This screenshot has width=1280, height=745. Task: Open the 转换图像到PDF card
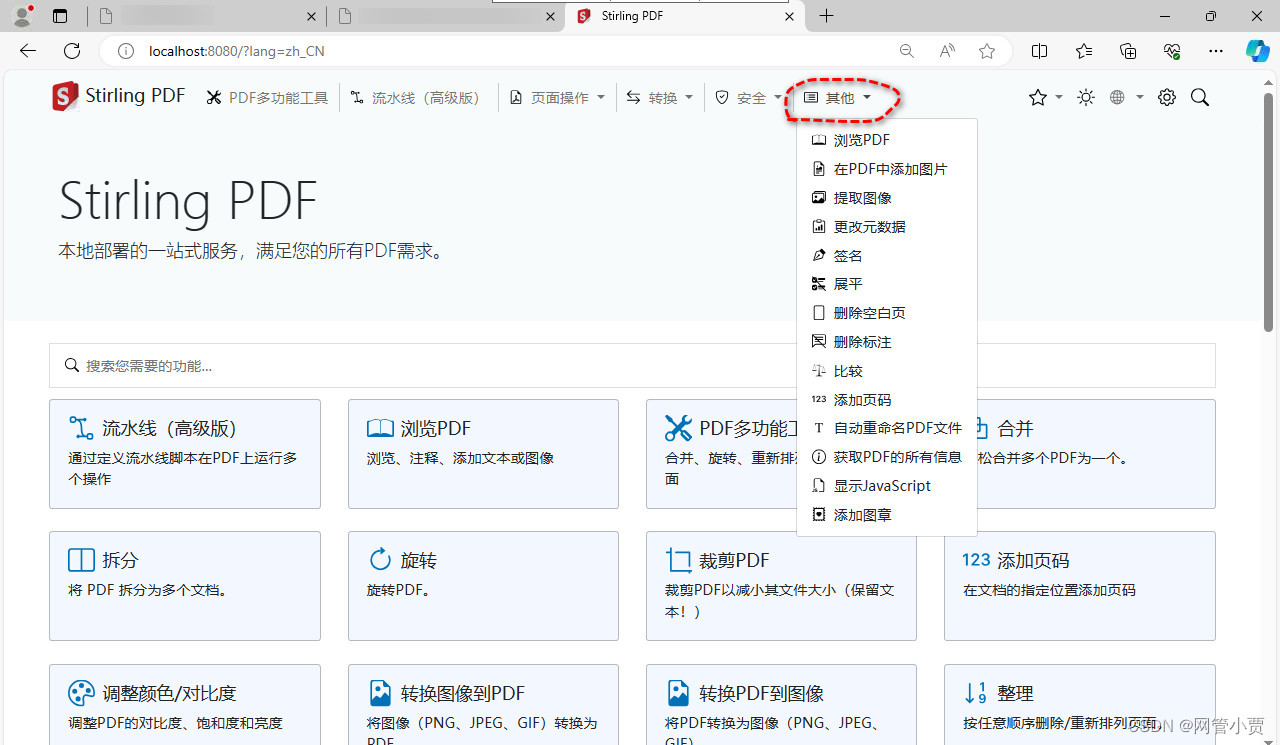[x=483, y=704]
